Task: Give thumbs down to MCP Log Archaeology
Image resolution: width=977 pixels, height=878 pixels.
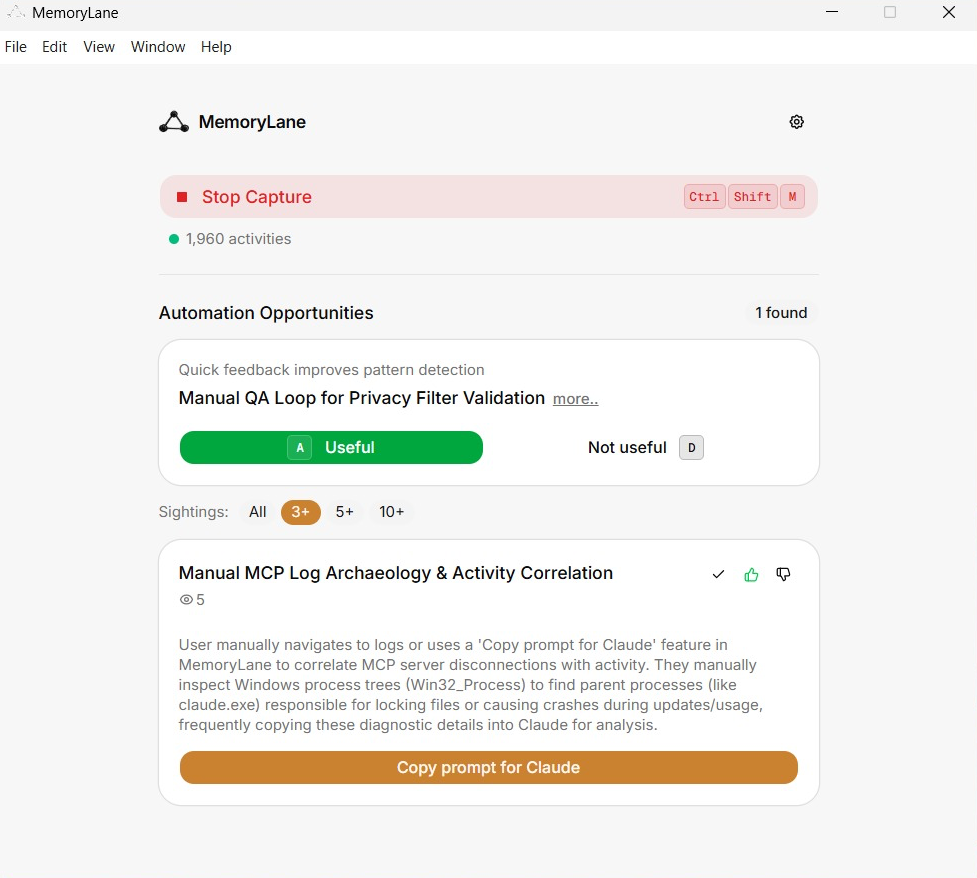Action: click(x=783, y=574)
